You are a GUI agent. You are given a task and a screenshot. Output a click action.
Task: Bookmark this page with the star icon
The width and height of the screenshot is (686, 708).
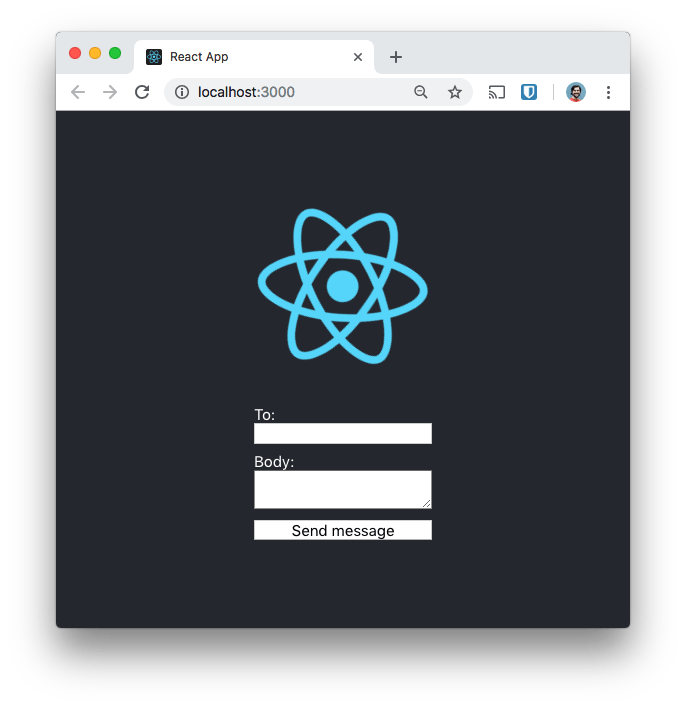pyautogui.click(x=455, y=92)
